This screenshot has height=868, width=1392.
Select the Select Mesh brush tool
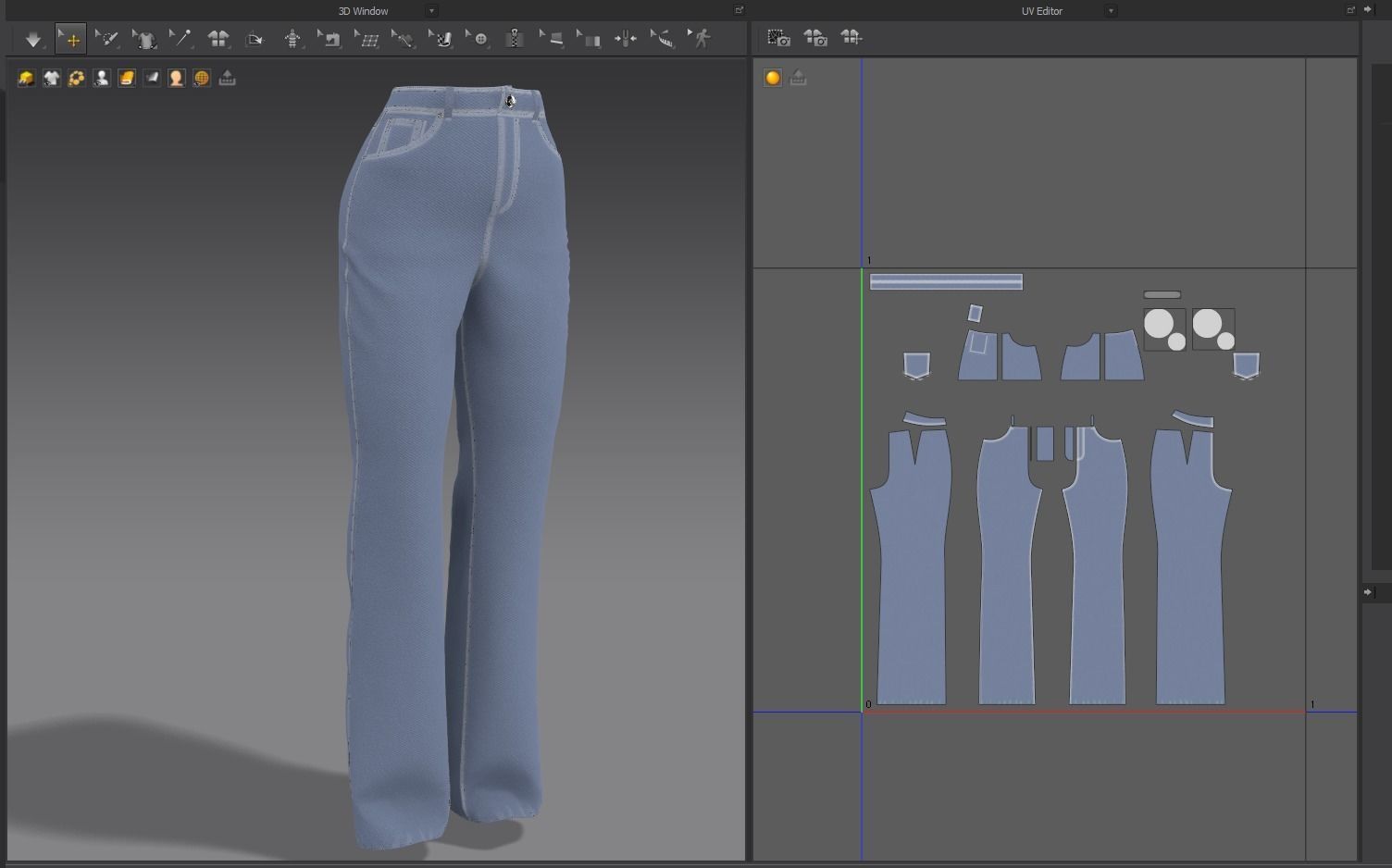pos(107,39)
